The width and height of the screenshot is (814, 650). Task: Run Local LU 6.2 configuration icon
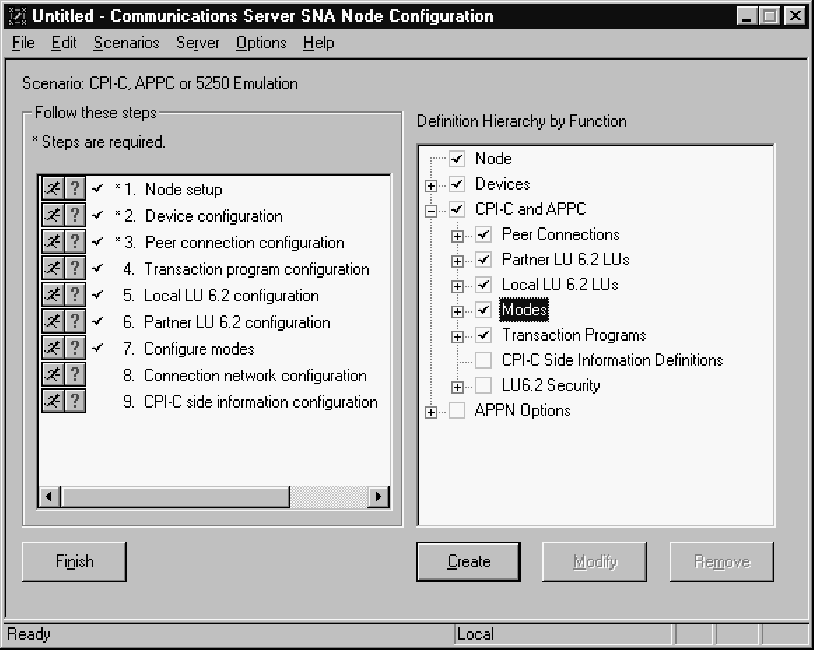pyautogui.click(x=53, y=294)
